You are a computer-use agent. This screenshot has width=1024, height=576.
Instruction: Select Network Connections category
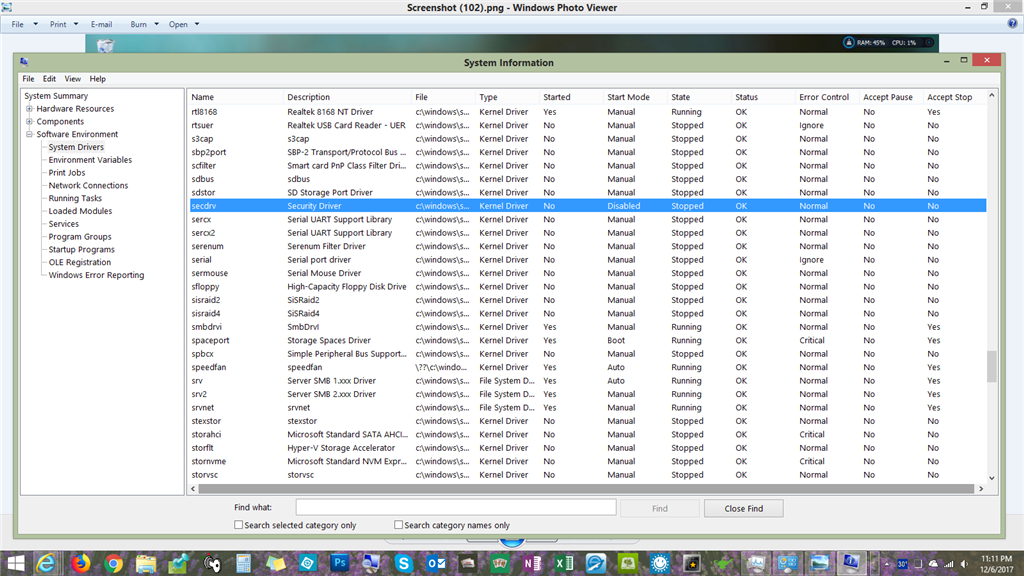click(88, 185)
